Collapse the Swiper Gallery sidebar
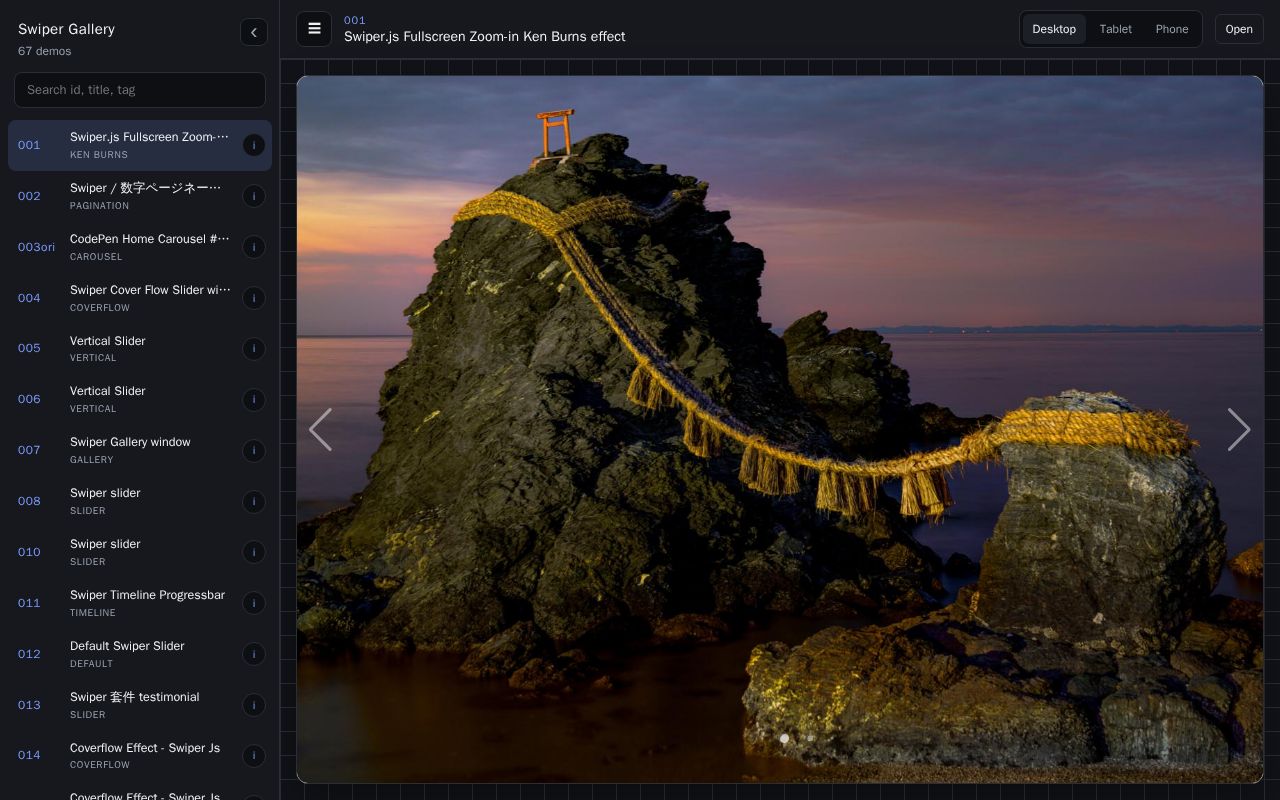 click(x=254, y=32)
